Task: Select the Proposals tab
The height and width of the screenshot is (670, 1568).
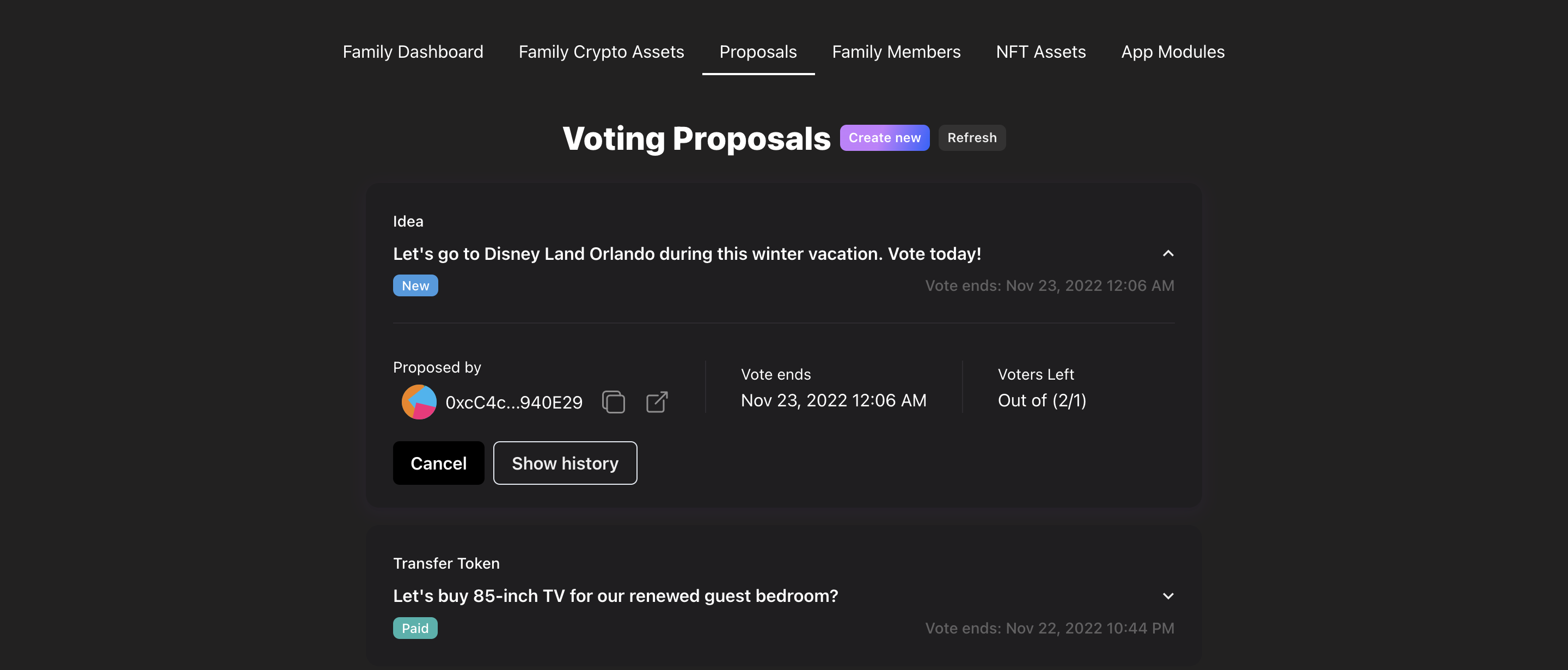Action: point(758,52)
